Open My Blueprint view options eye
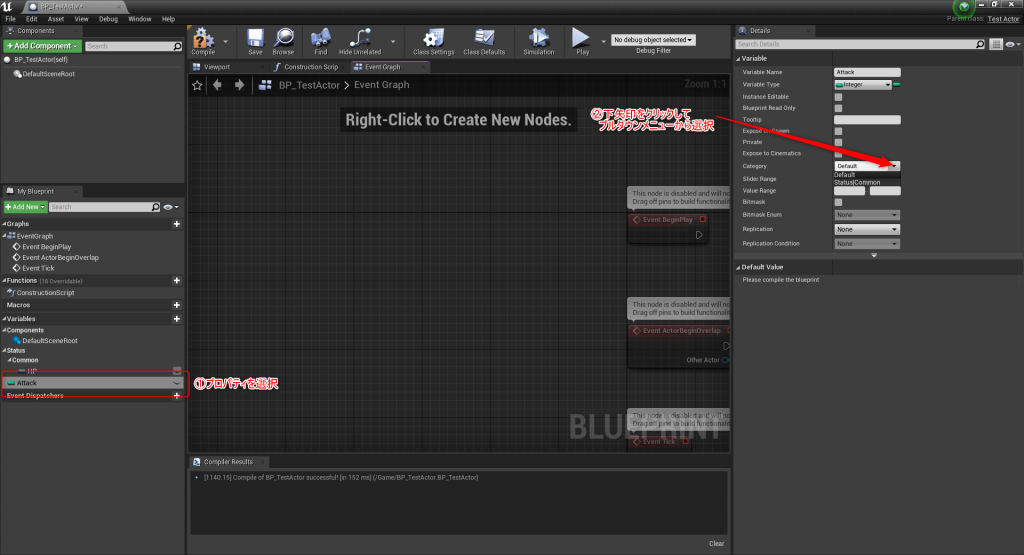This screenshot has width=1024, height=555. coord(170,207)
